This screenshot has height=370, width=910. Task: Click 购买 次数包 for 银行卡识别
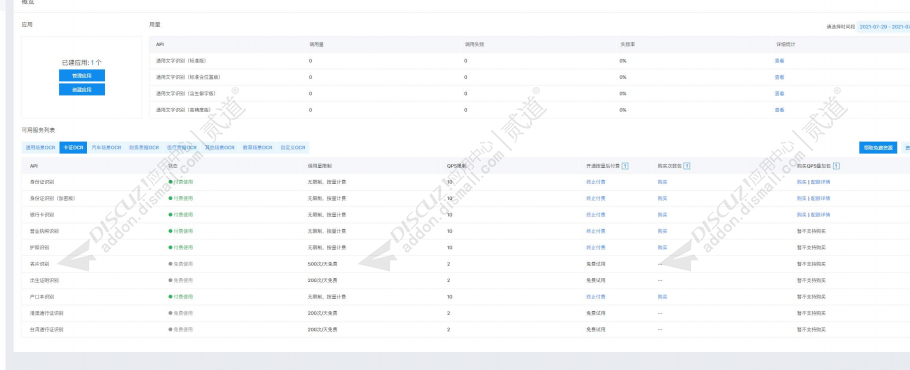pos(662,215)
